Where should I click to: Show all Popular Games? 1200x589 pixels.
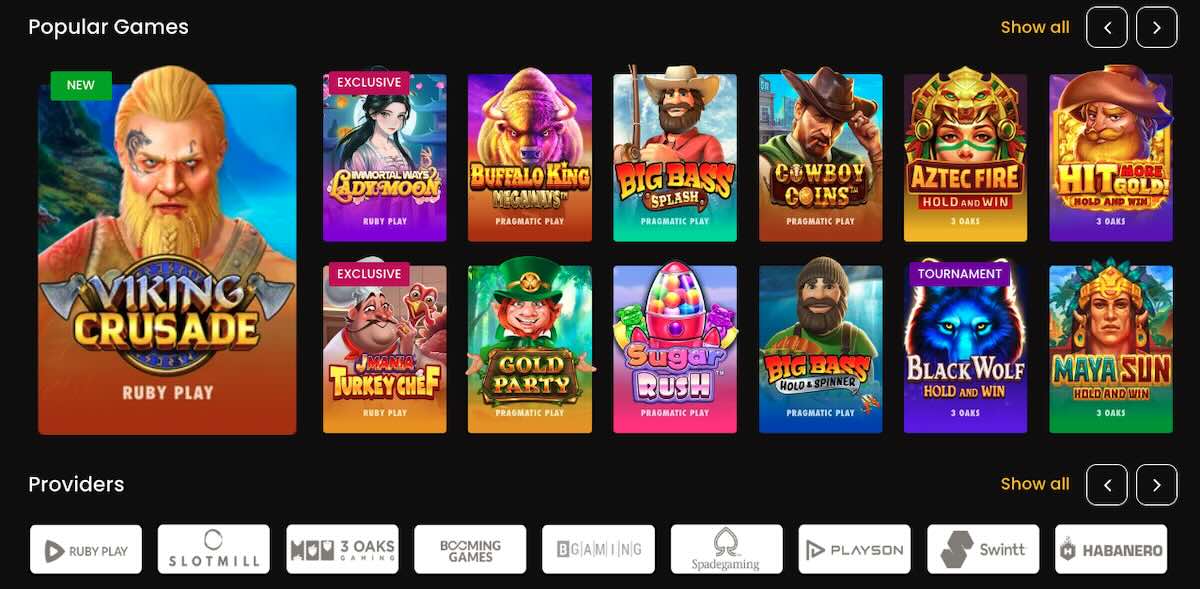(x=1035, y=28)
